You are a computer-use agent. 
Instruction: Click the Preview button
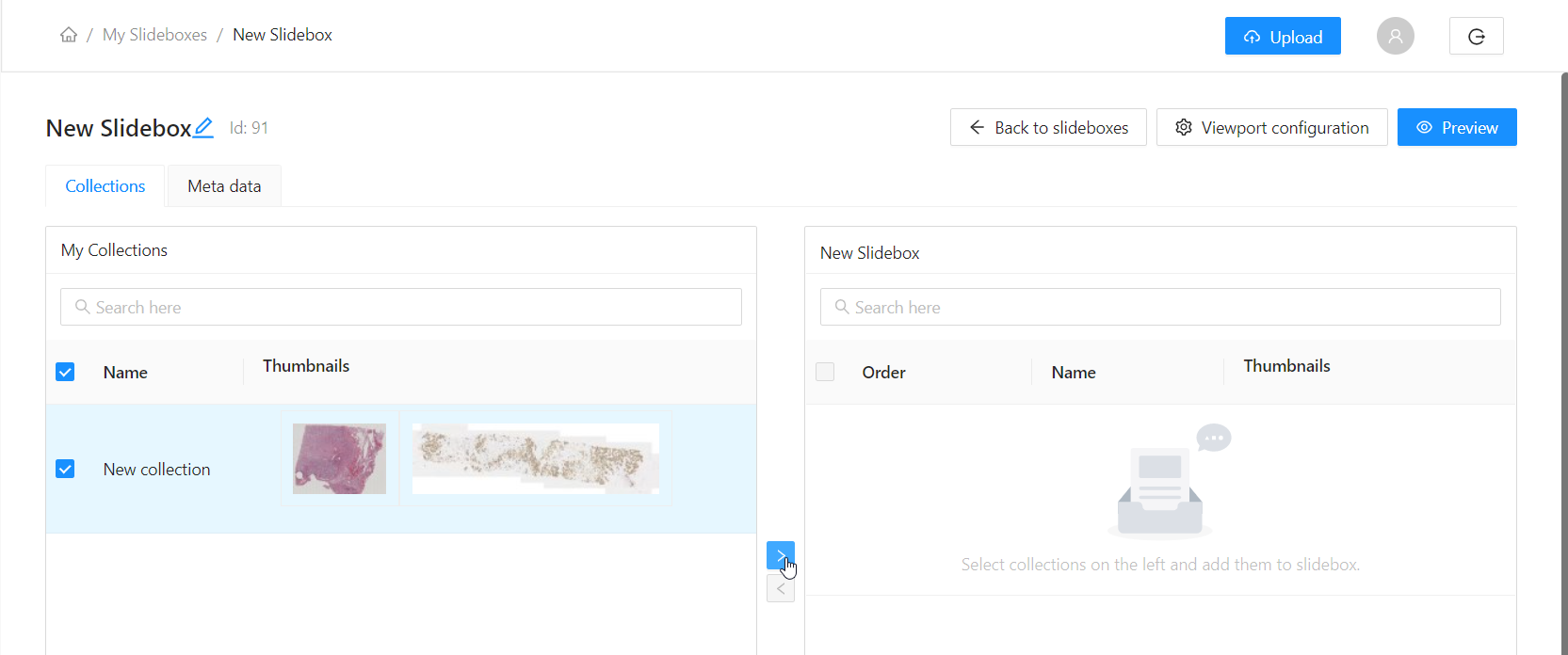click(x=1456, y=127)
